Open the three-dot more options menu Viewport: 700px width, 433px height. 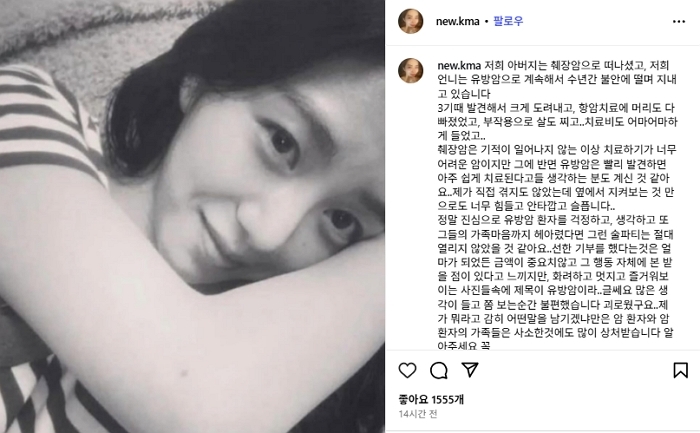coord(679,21)
